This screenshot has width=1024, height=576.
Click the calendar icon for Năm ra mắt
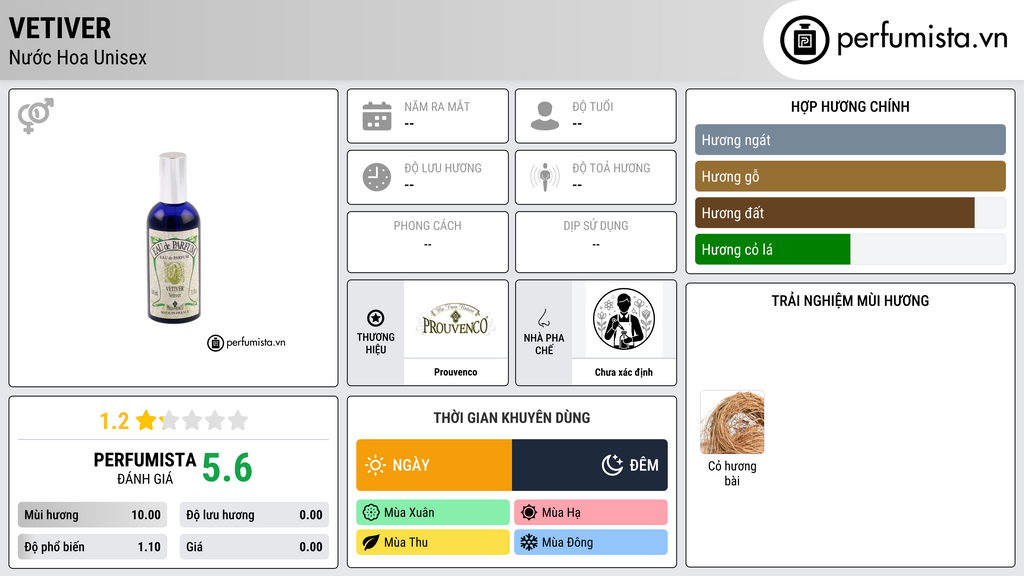[x=377, y=116]
